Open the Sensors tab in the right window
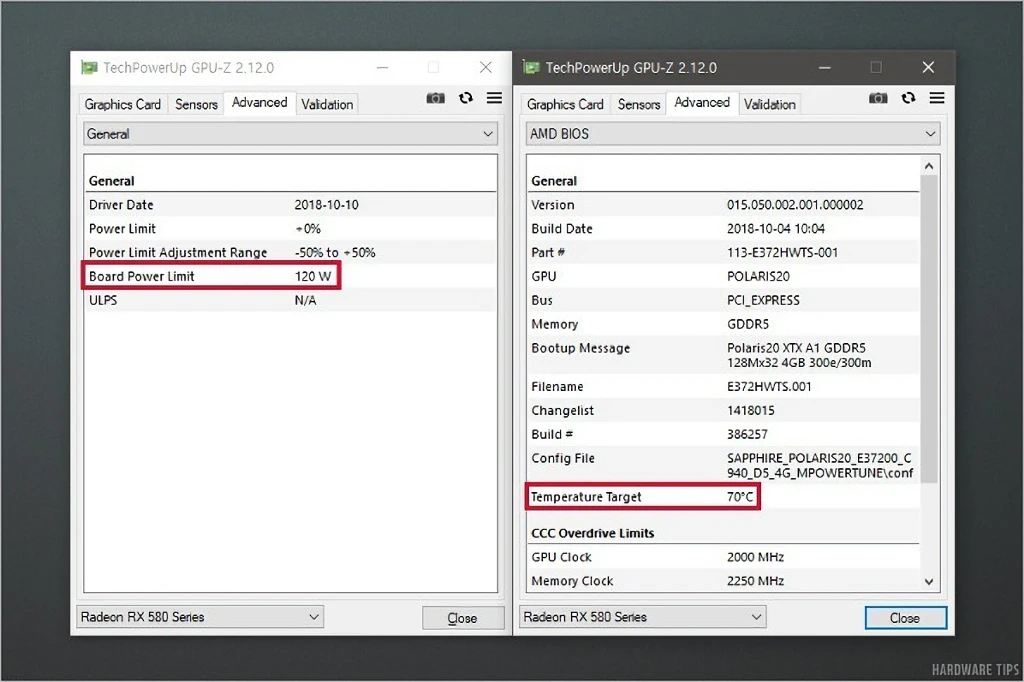1024x682 pixels. [x=639, y=105]
